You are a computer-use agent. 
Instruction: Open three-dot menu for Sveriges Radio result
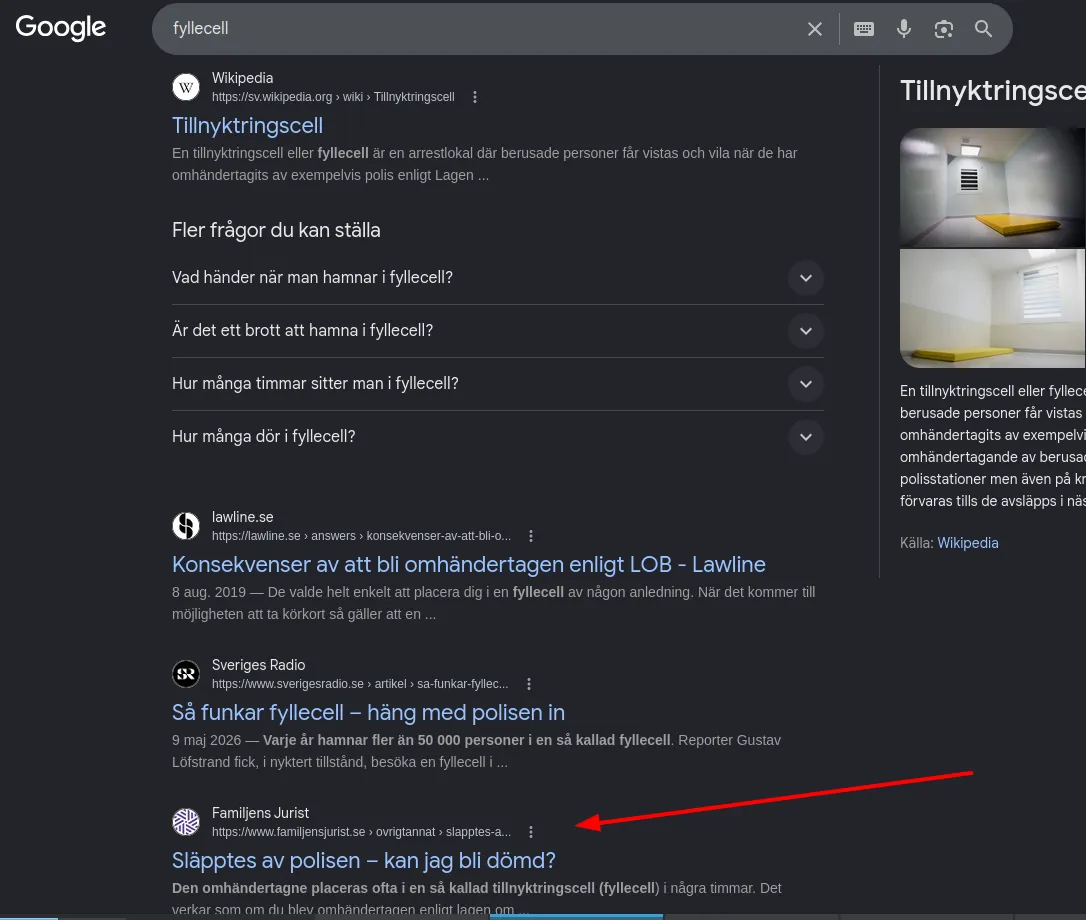[528, 684]
